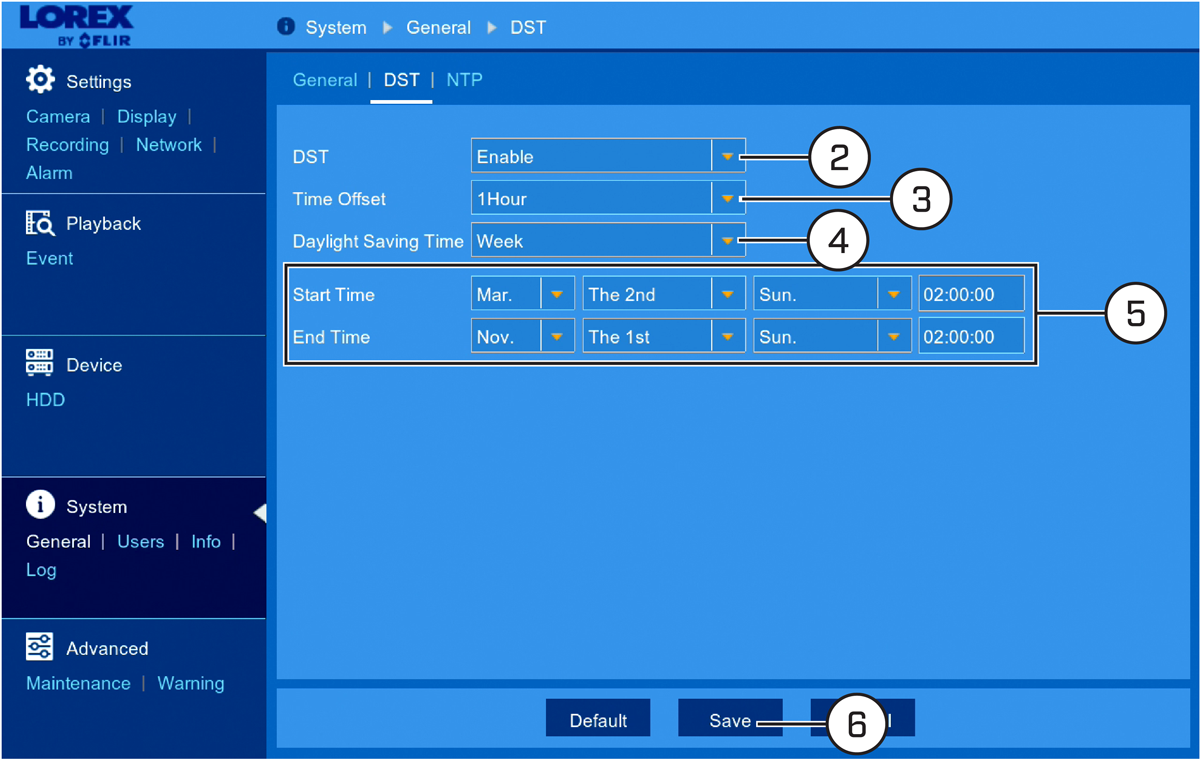Open Recording settings link
Screen dimensions: 1200x759
67,145
